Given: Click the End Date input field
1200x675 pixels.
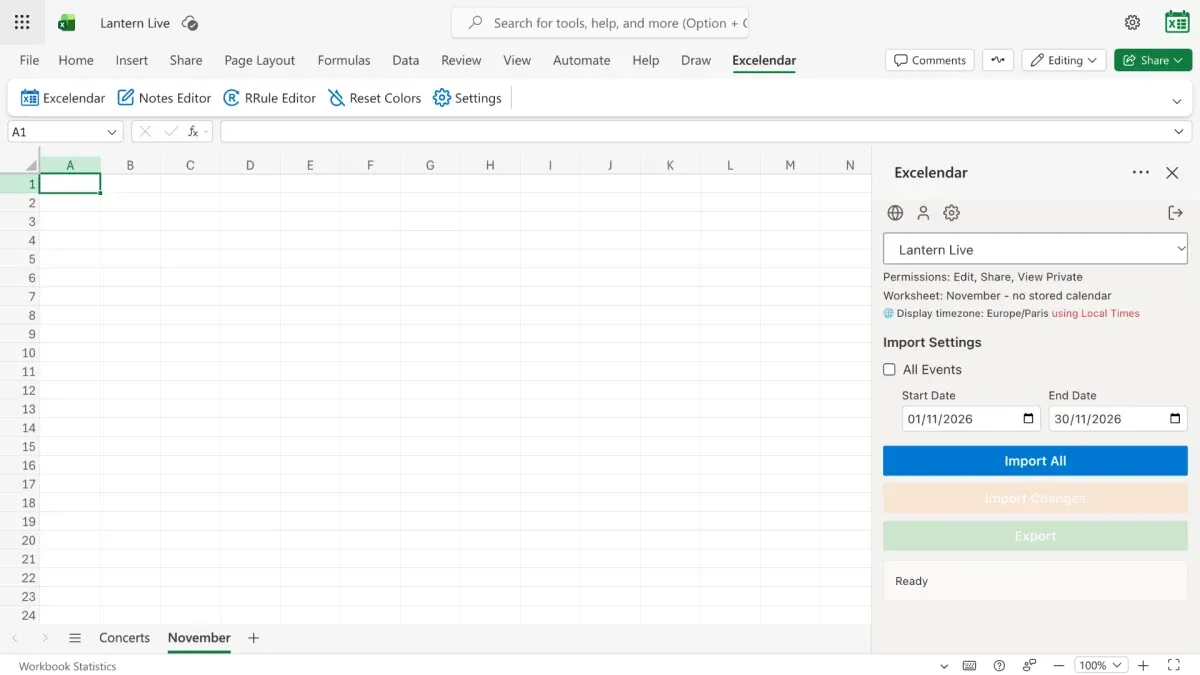Looking at the screenshot, I should click(1118, 419).
